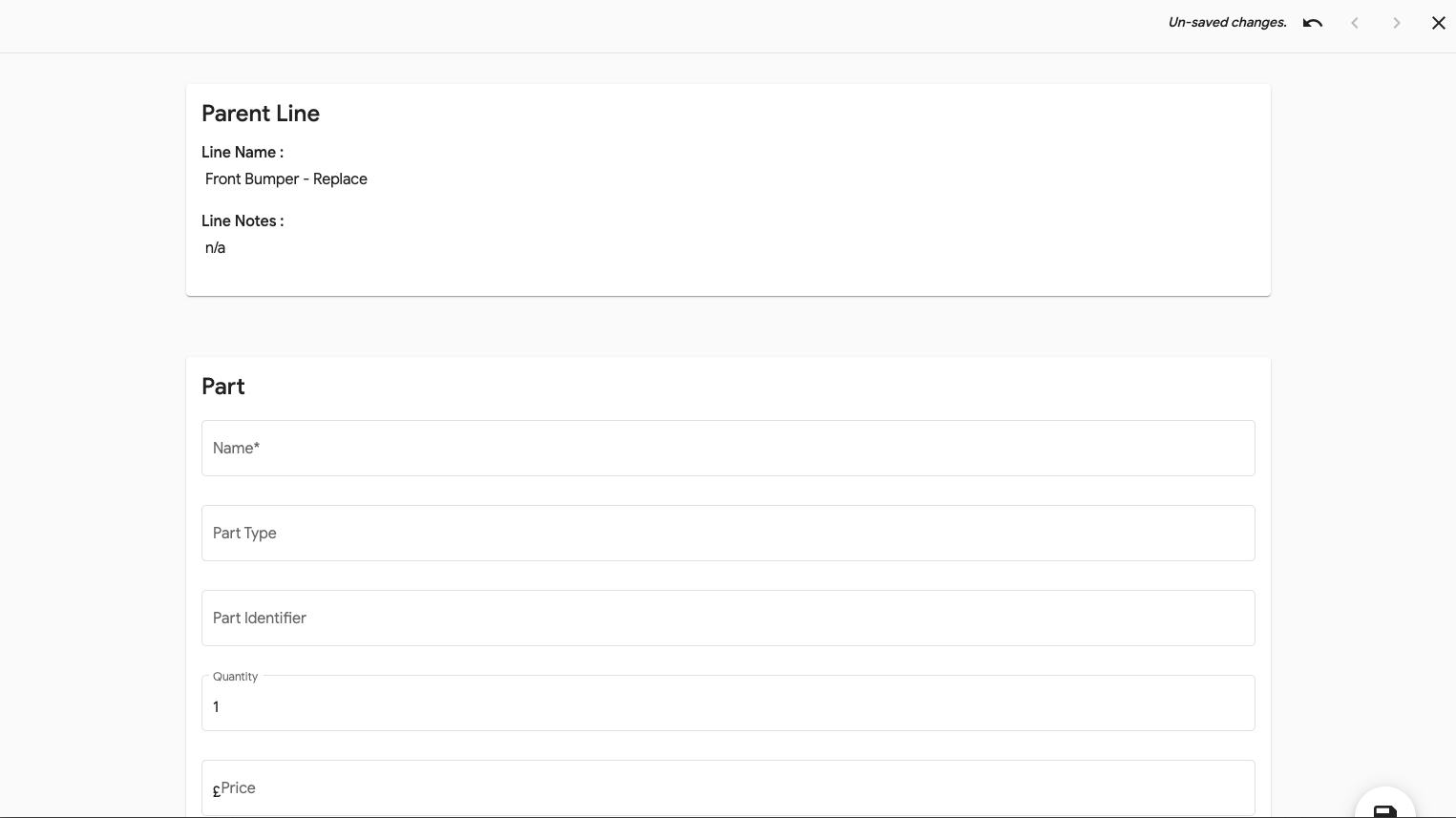The height and width of the screenshot is (818, 1456).
Task: Click the Part section heading
Action: point(223,387)
